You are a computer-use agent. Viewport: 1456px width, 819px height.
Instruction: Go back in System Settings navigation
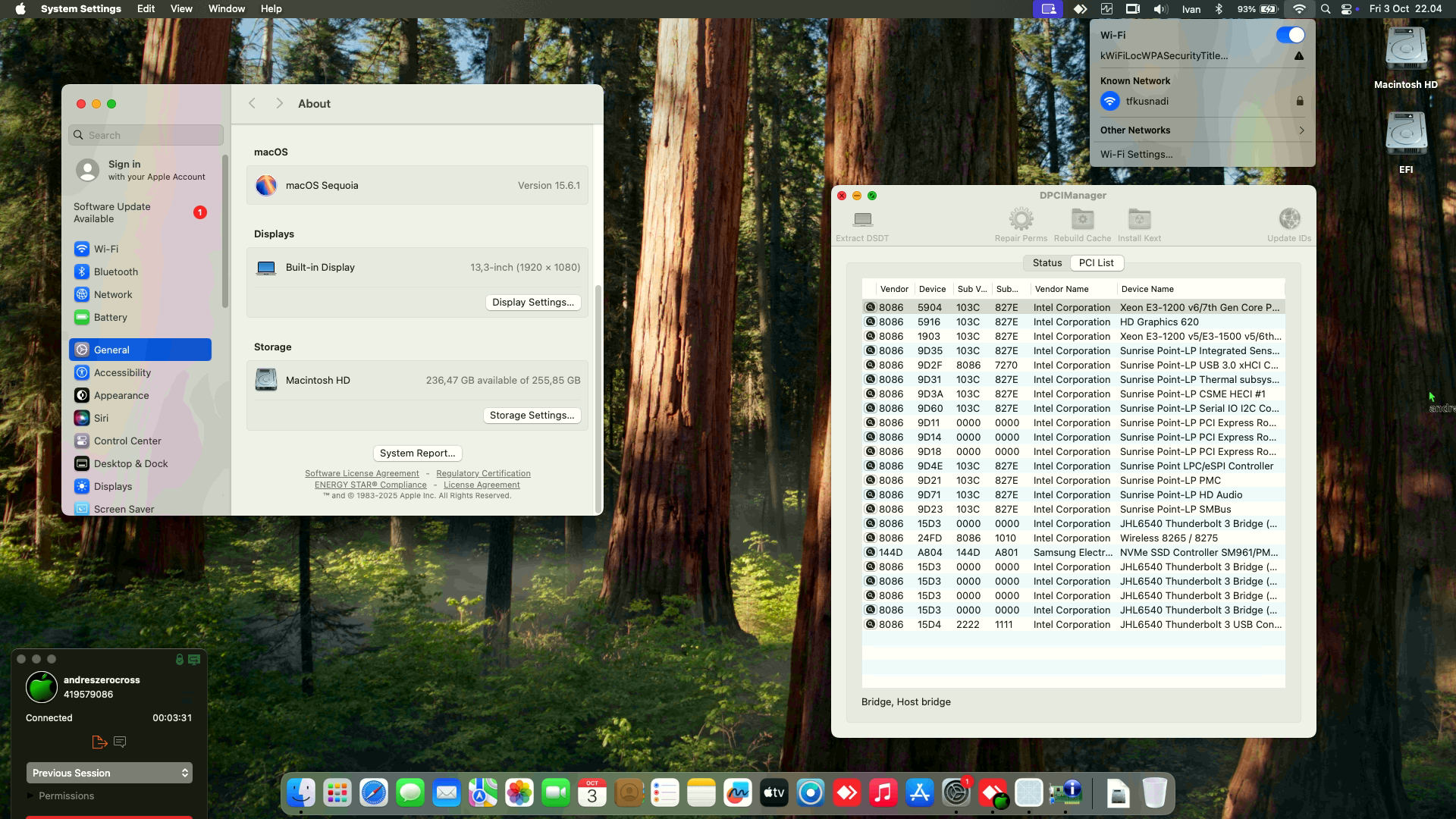coord(252,103)
